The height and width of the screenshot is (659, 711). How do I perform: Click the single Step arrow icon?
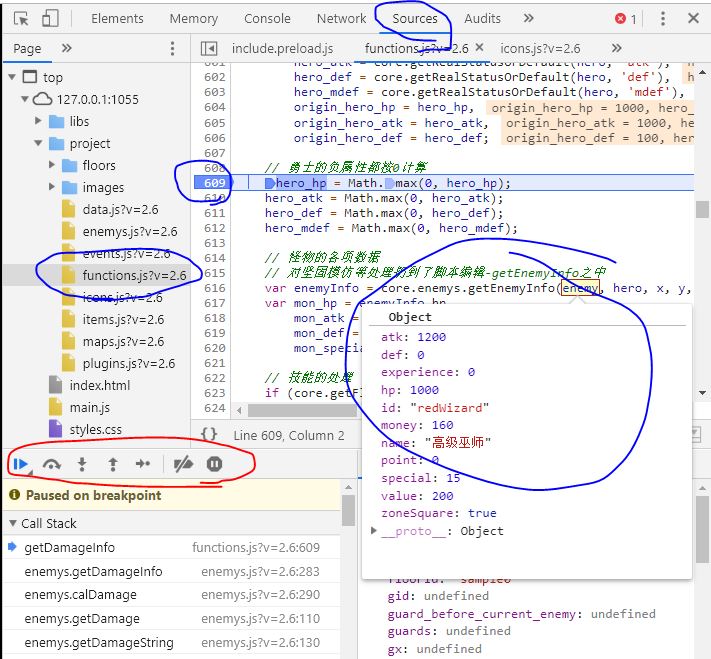[x=143, y=464]
